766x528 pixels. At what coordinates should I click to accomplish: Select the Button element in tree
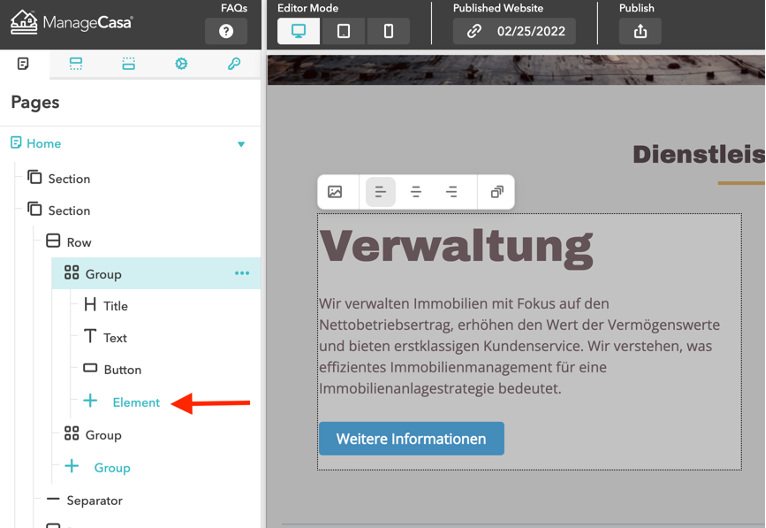pyautogui.click(x=123, y=370)
